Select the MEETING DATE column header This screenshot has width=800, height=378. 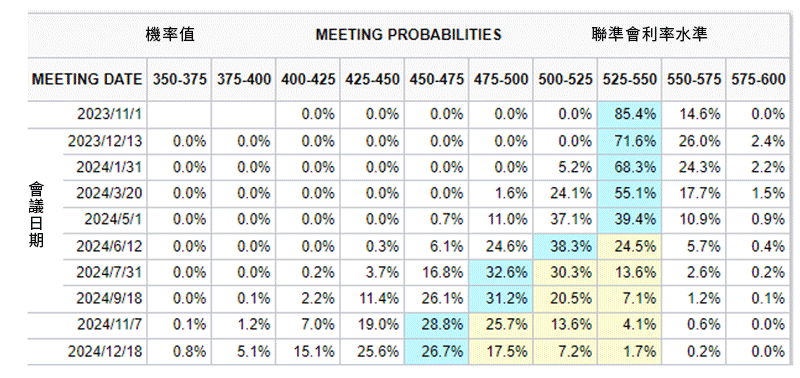tap(87, 80)
